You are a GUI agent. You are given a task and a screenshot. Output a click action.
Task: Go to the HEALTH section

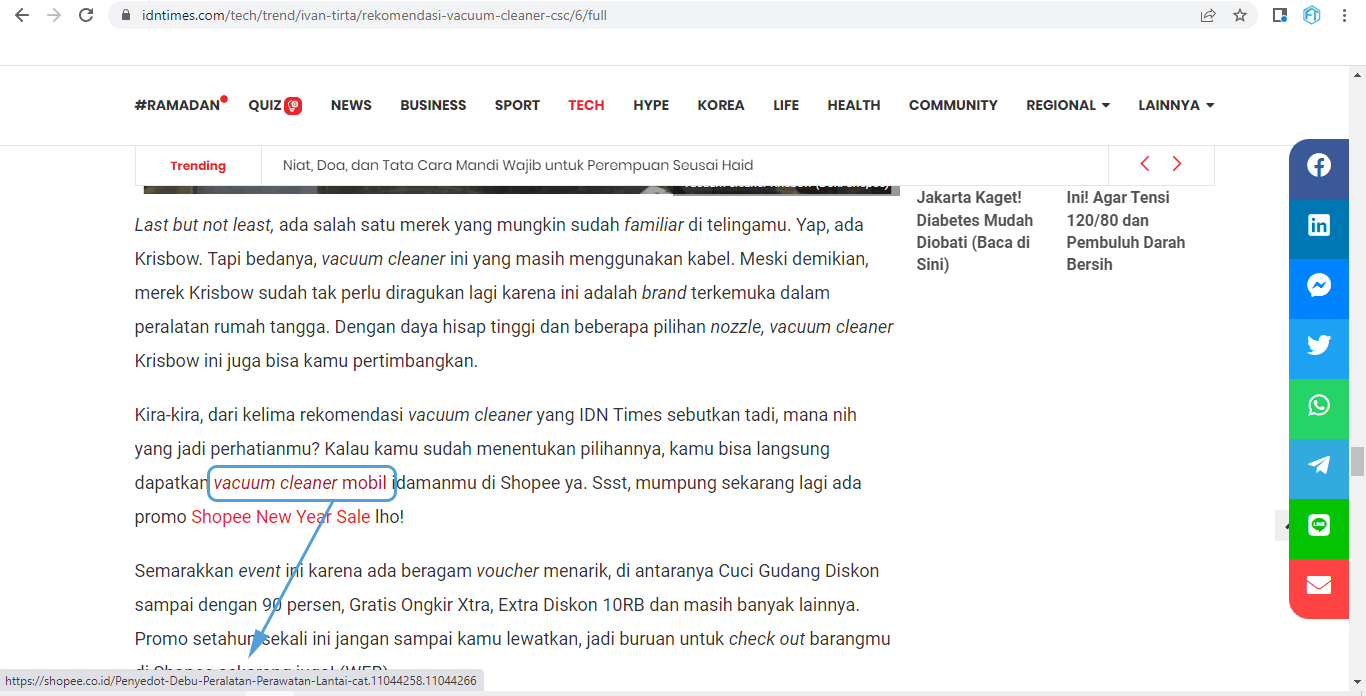pyautogui.click(x=854, y=105)
